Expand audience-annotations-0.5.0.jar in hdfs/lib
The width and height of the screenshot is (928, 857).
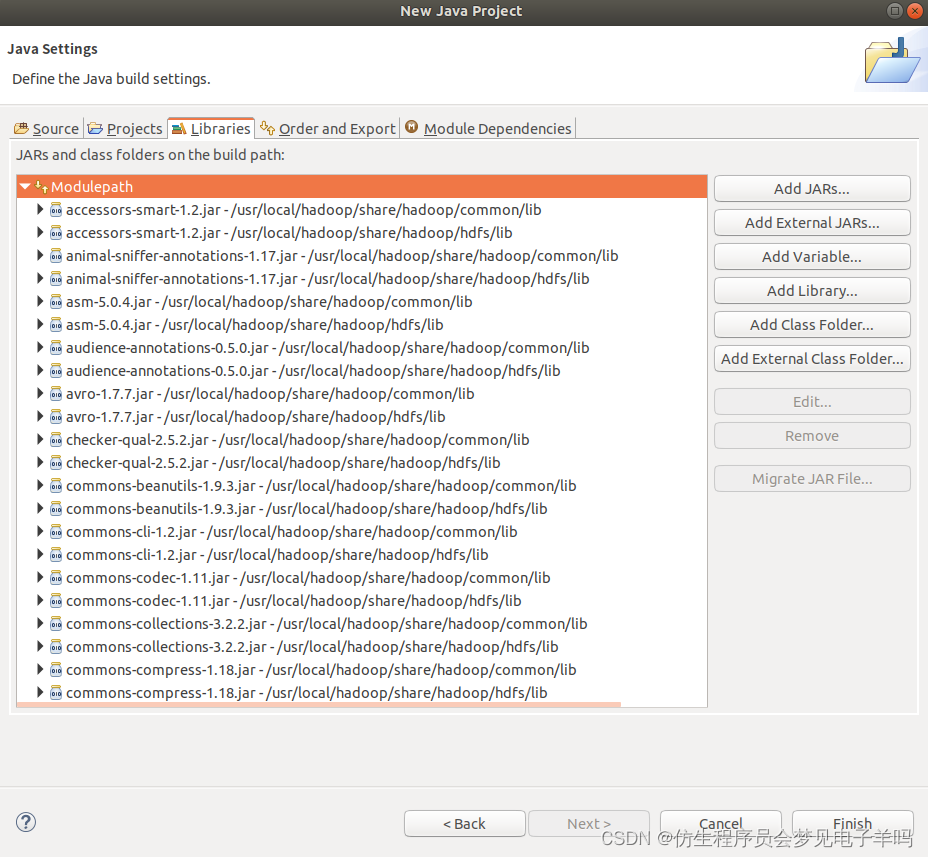point(40,370)
